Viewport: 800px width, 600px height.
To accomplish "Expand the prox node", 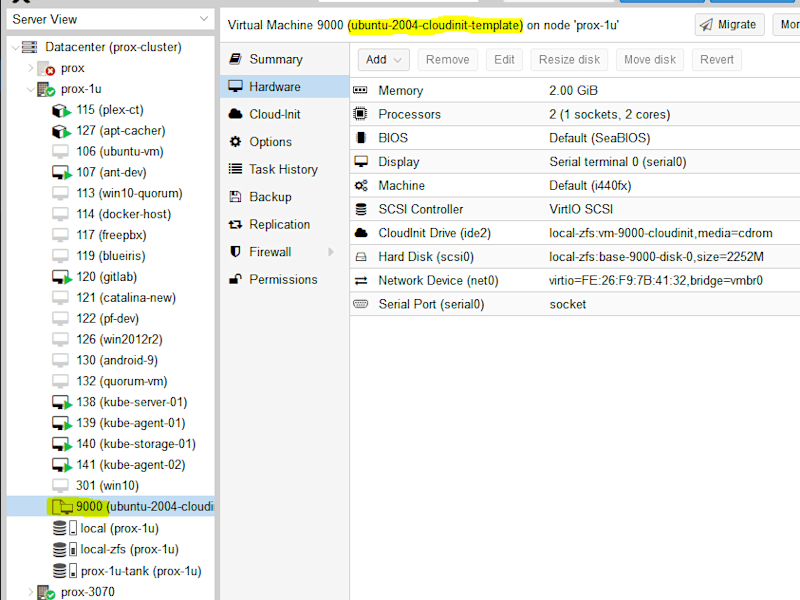I will [31, 67].
